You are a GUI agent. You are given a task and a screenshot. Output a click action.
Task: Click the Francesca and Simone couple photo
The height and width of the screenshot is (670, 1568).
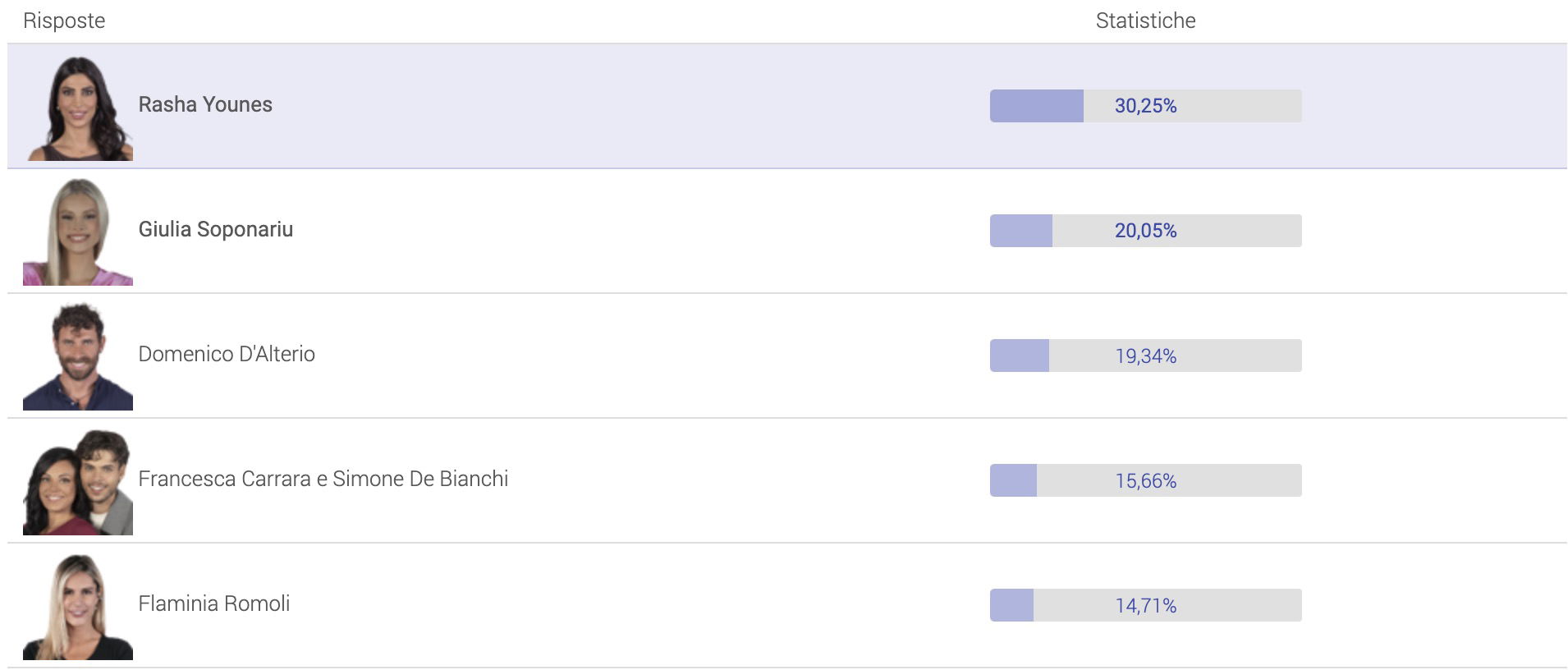tap(78, 482)
